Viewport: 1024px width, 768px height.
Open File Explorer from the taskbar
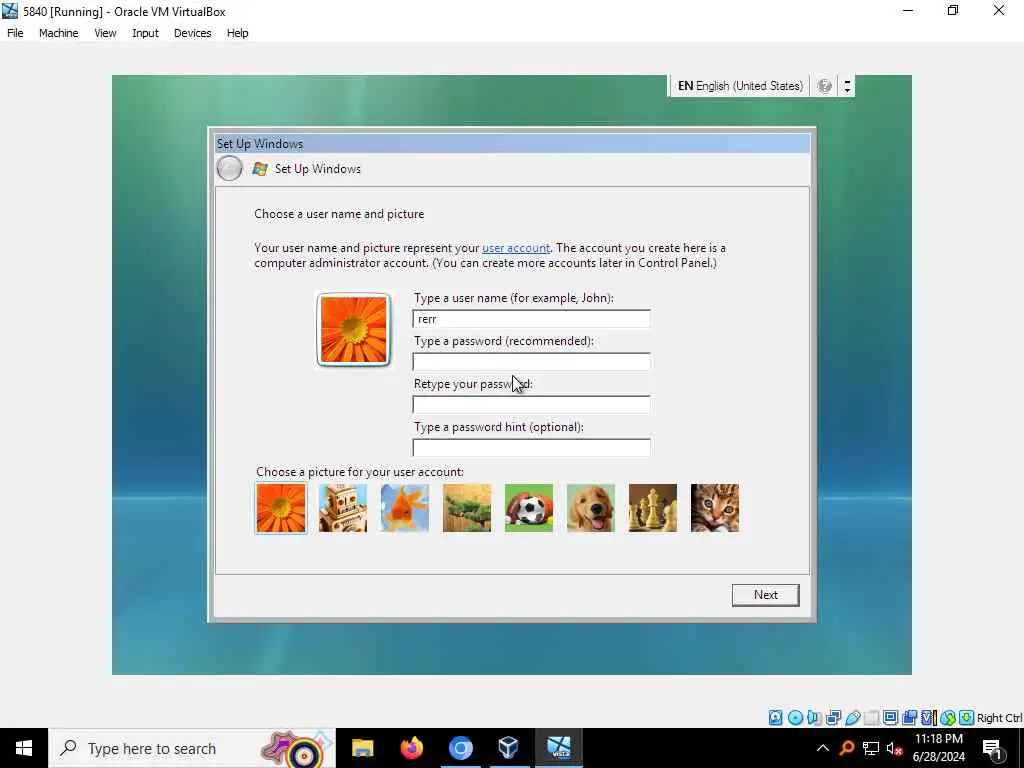pos(362,748)
